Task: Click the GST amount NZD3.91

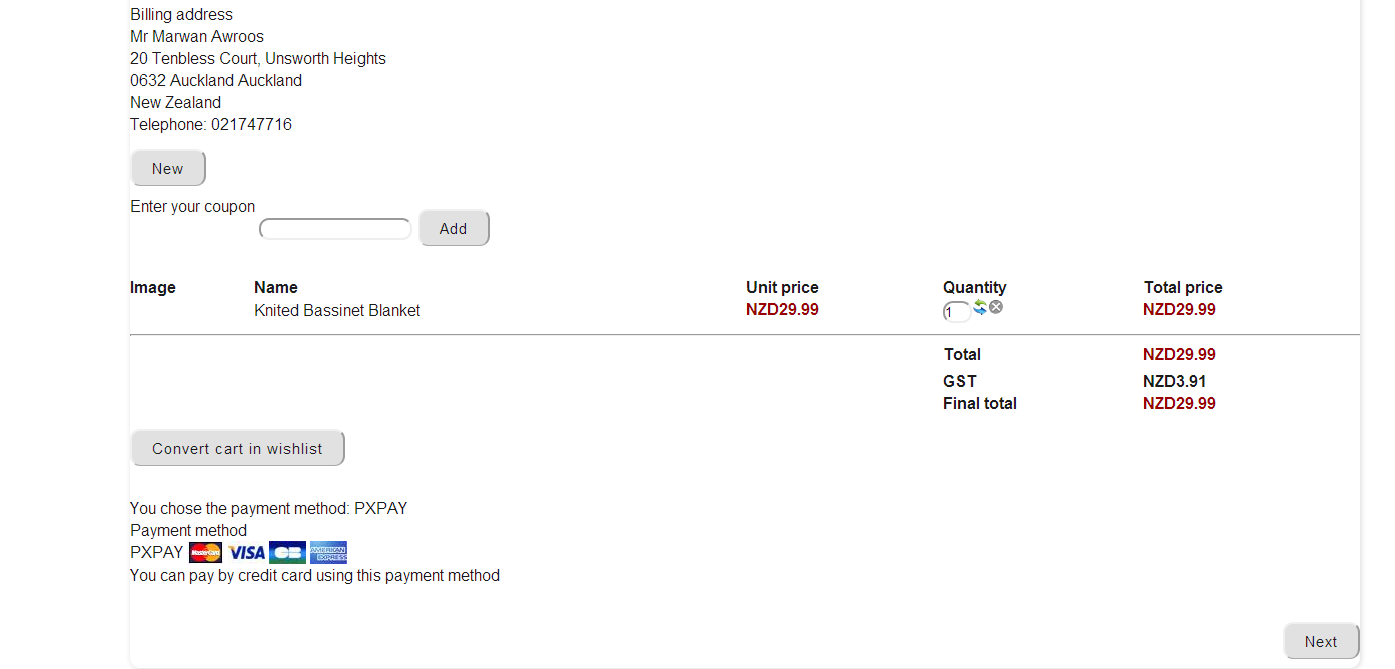Action: pos(1174,381)
